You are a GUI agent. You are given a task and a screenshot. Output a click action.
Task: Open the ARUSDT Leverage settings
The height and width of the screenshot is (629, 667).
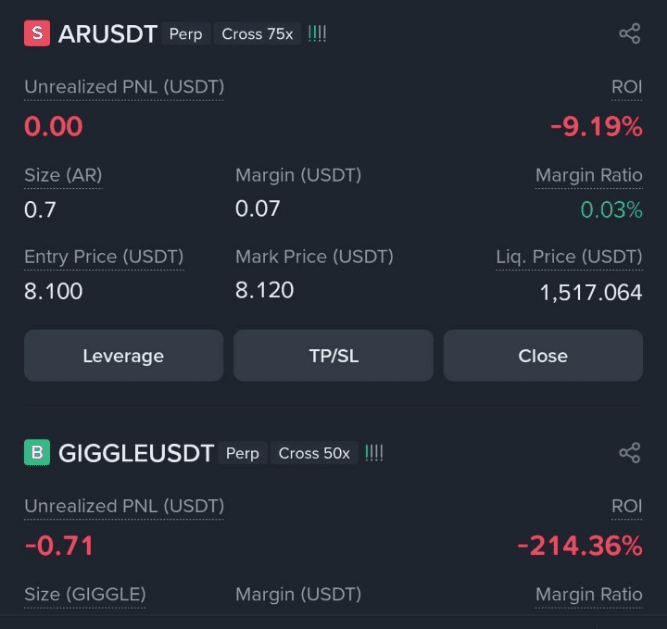point(124,356)
